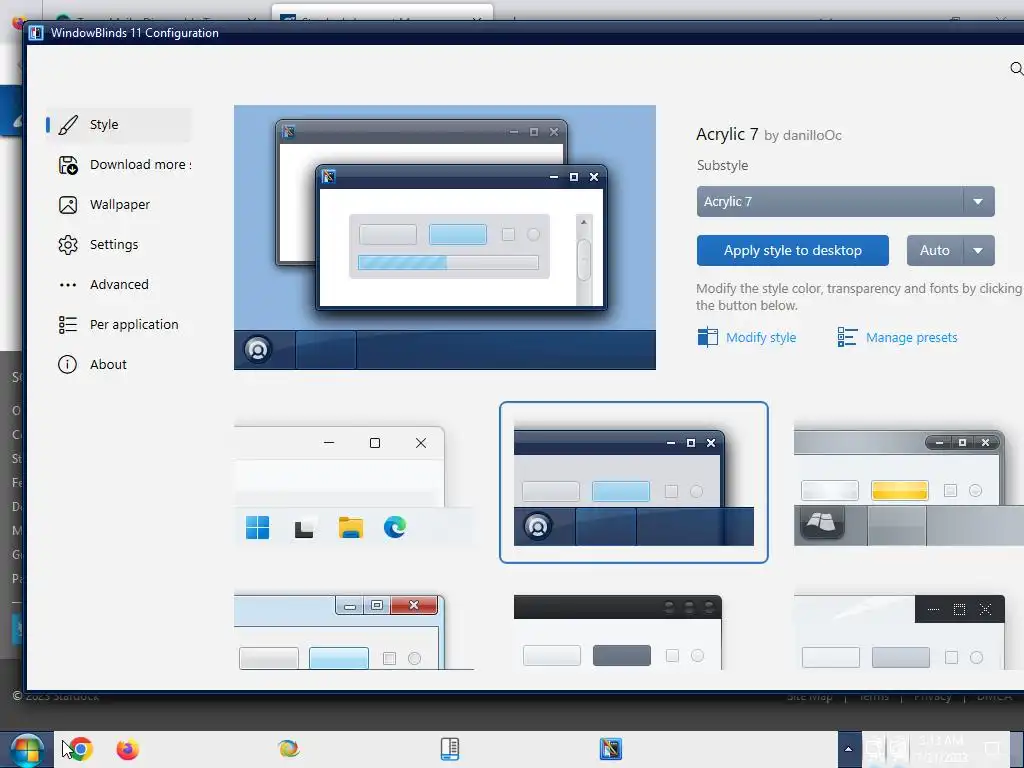This screenshot has height=768, width=1024.
Task: Go to the Wallpaper section
Action: (x=118, y=204)
